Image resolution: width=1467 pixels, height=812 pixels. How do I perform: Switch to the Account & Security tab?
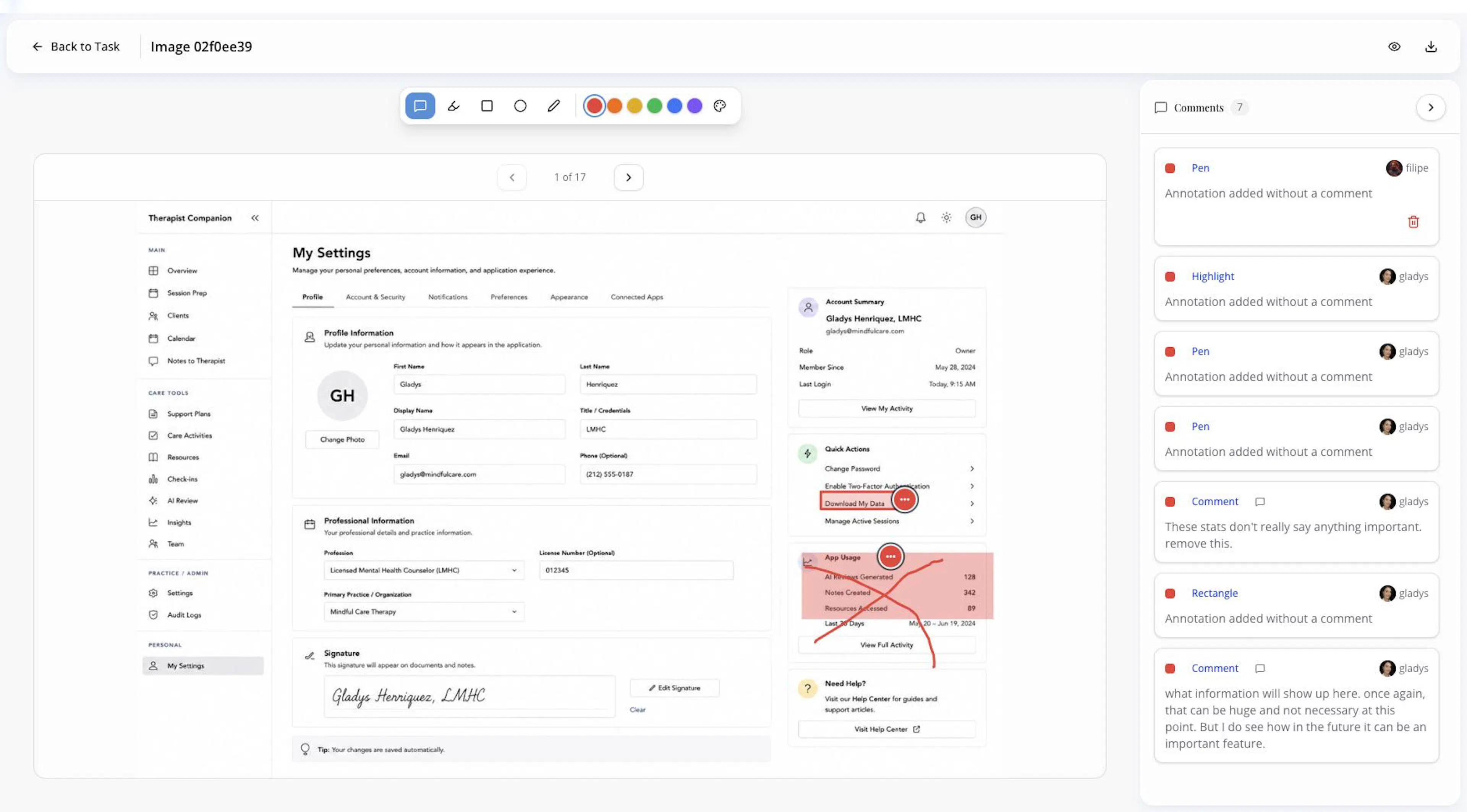(x=375, y=297)
